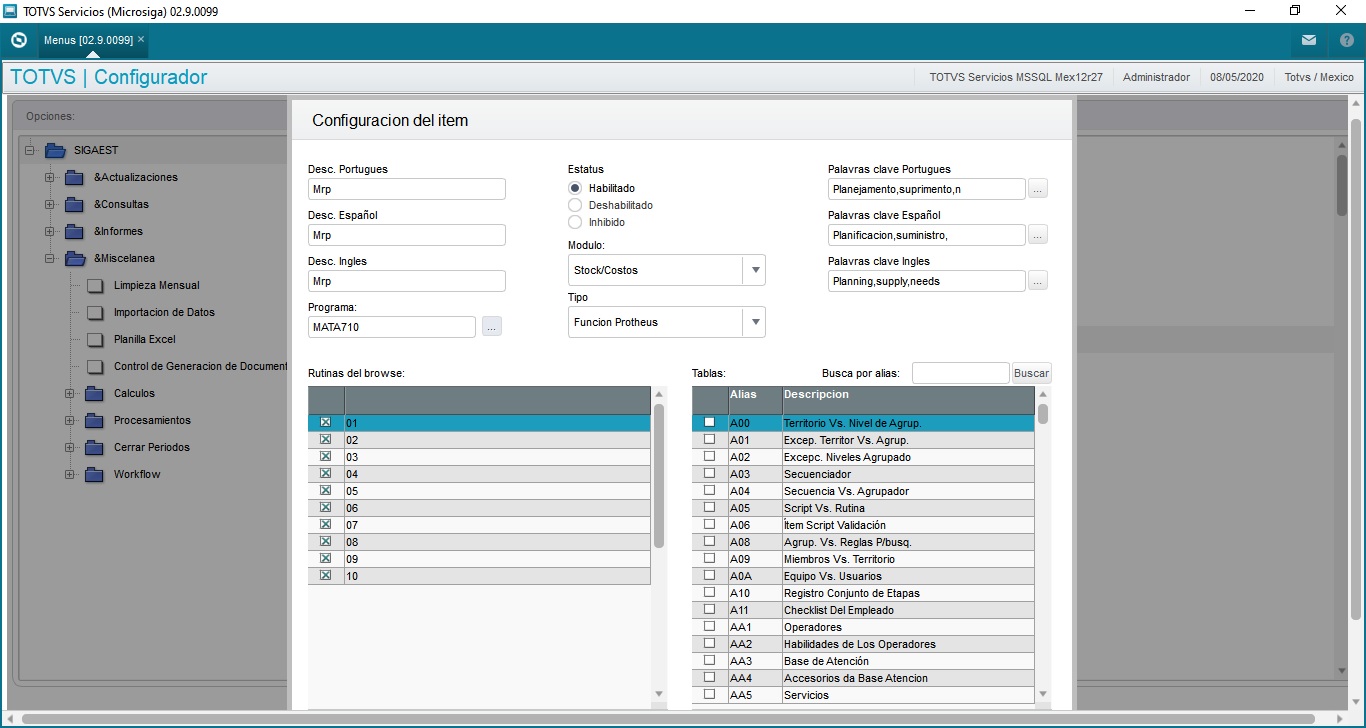Open Palavras clave Ingles ellipsis button
Image resolution: width=1366 pixels, height=728 pixels.
1038,281
